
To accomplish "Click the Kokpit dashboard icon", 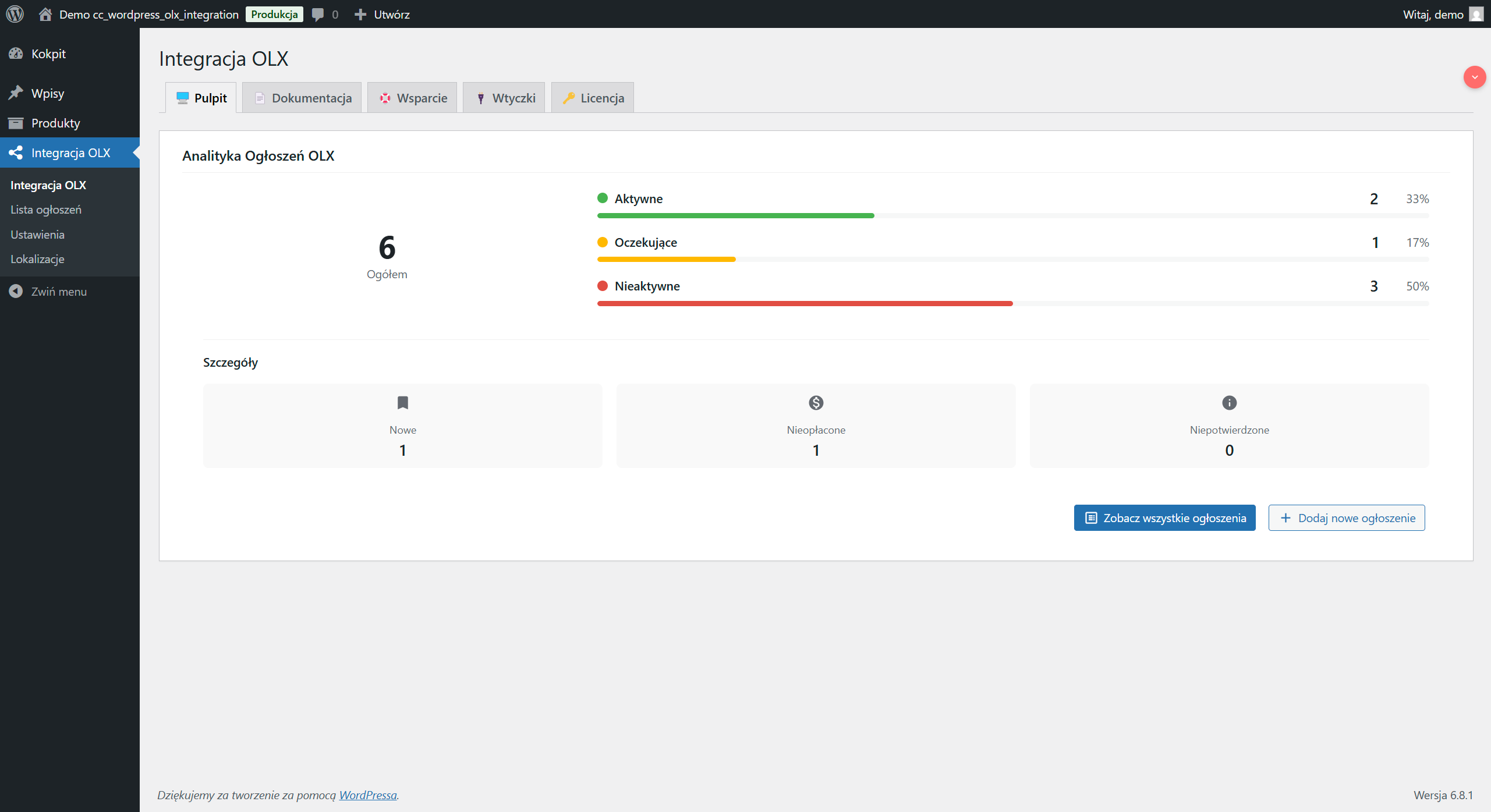I will [16, 54].
